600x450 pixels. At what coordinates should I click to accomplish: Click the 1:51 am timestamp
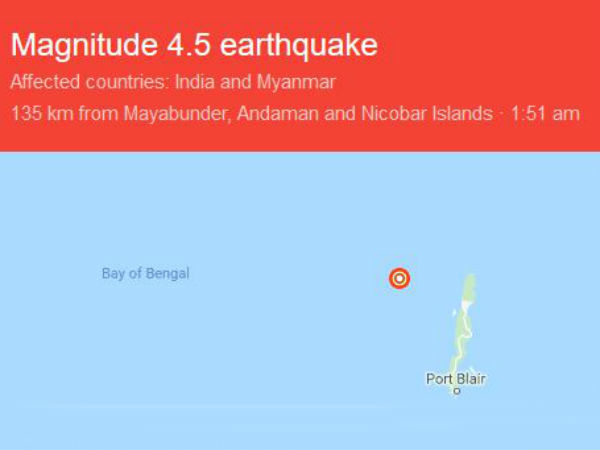(x=546, y=113)
